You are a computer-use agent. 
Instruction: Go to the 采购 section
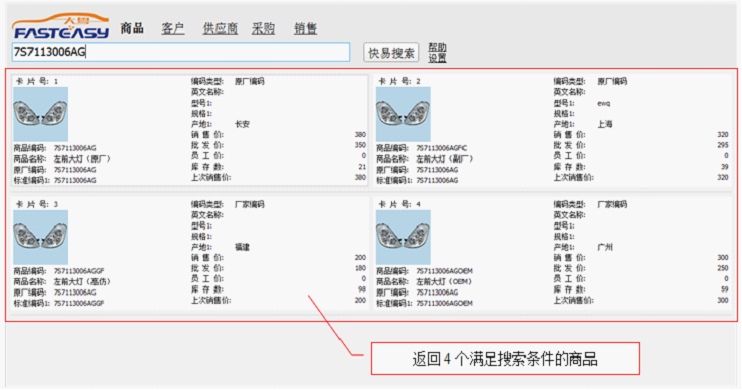[x=263, y=28]
